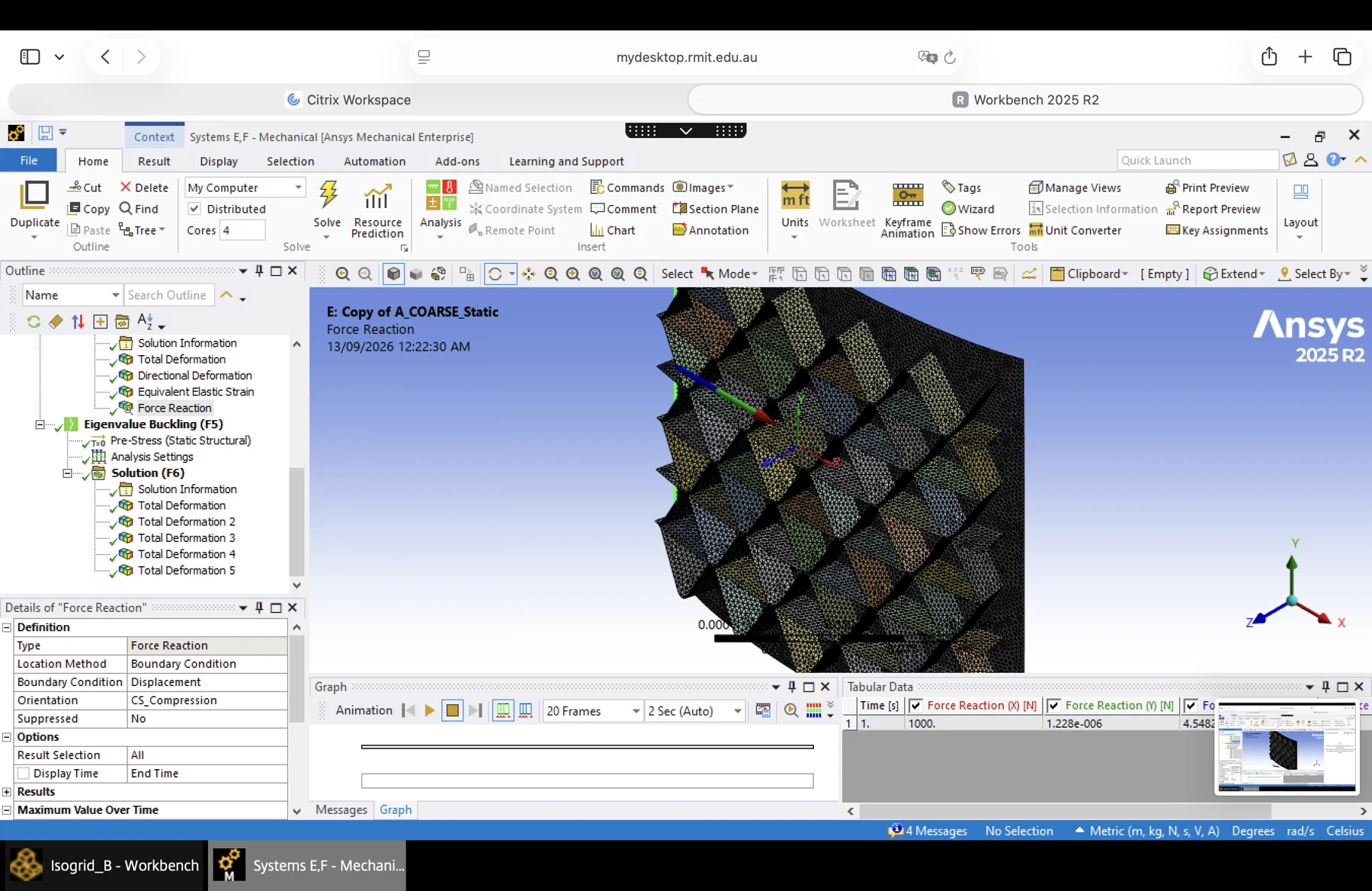
Task: Uncheck Force Reaction (X) column checkbox
Action: tap(916, 706)
